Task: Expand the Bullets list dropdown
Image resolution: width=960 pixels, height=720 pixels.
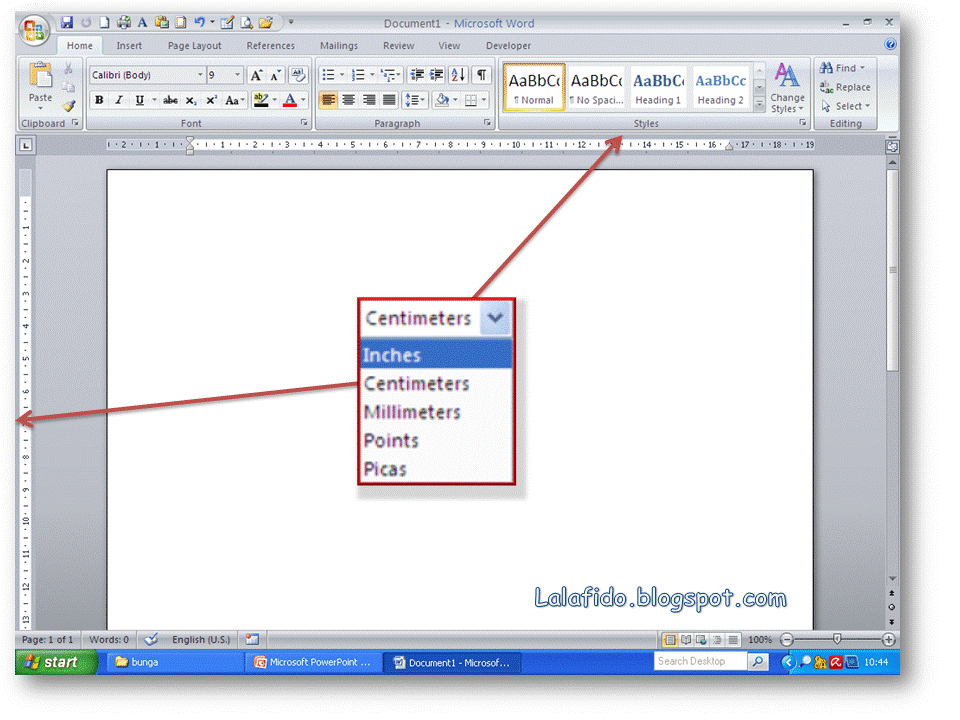Action: pyautogui.click(x=342, y=75)
